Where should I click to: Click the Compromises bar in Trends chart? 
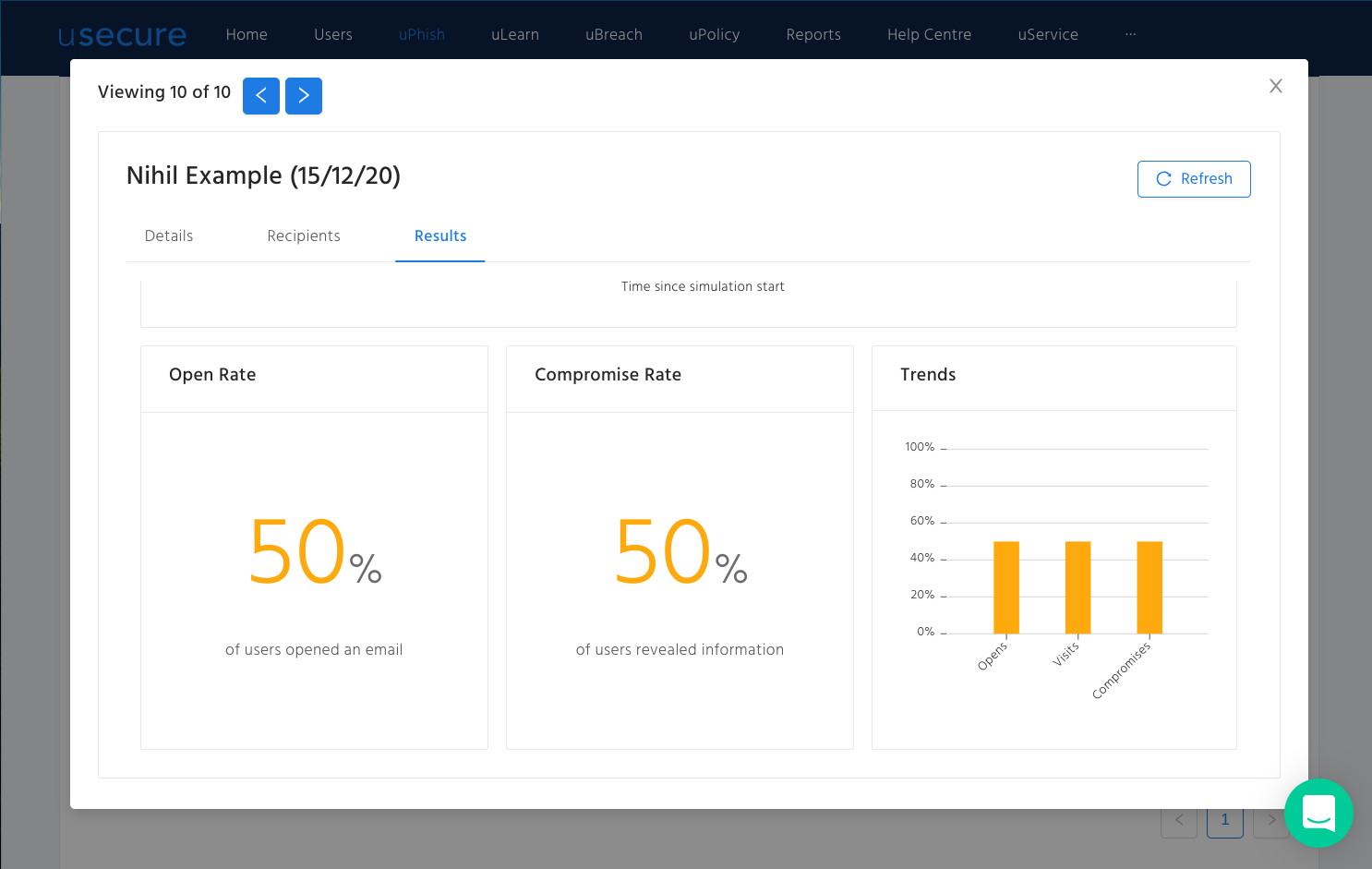[x=1149, y=587]
